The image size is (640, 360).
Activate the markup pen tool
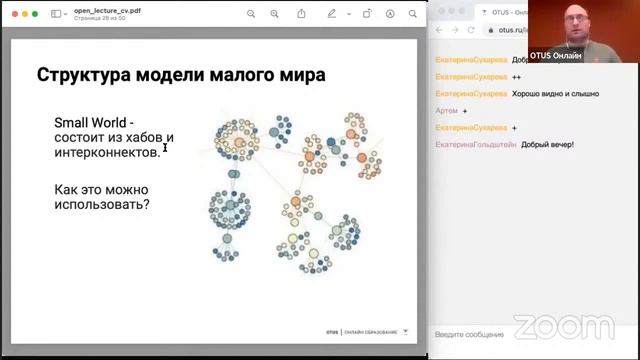[331, 14]
